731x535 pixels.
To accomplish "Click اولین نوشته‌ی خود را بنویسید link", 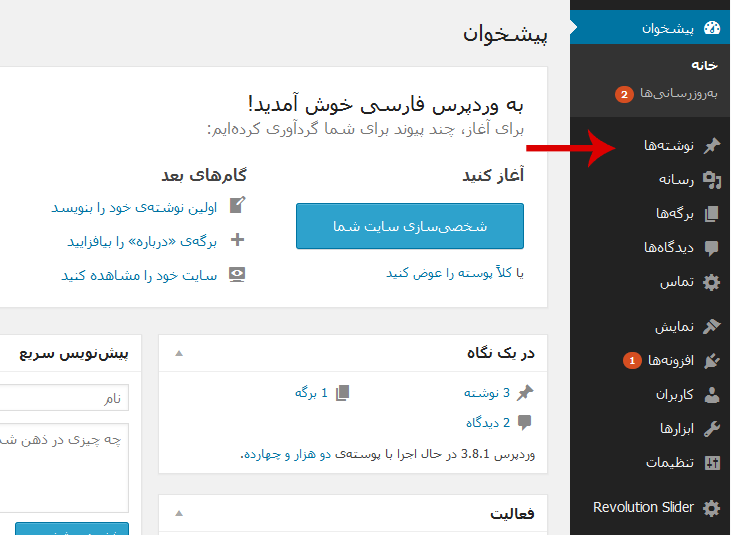I will point(134,207).
